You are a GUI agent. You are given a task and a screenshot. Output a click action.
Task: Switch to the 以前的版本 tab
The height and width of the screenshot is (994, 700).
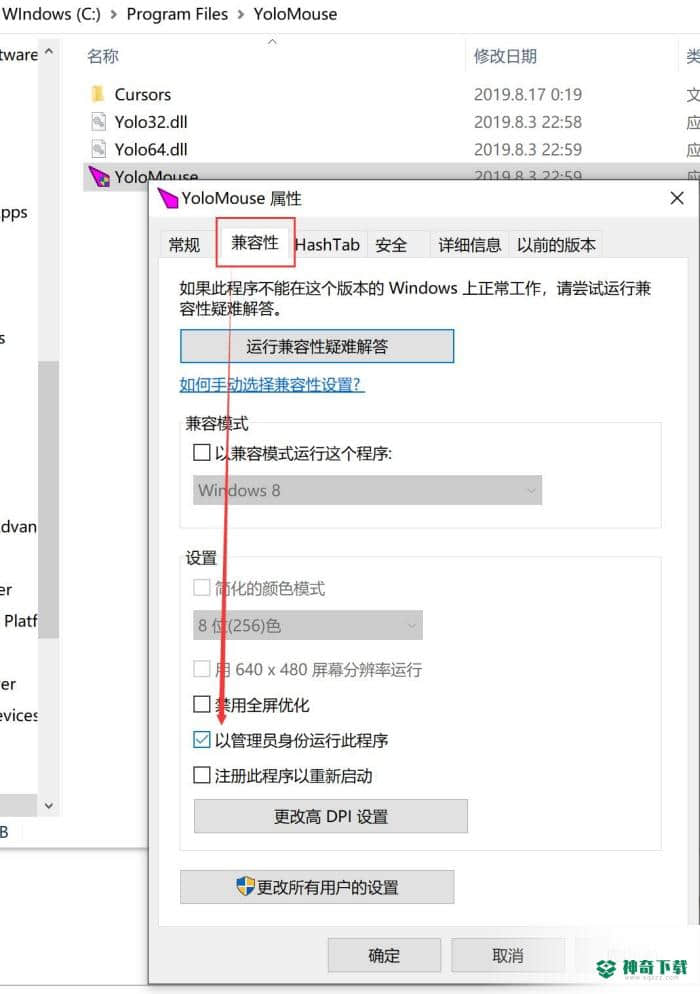pos(556,245)
